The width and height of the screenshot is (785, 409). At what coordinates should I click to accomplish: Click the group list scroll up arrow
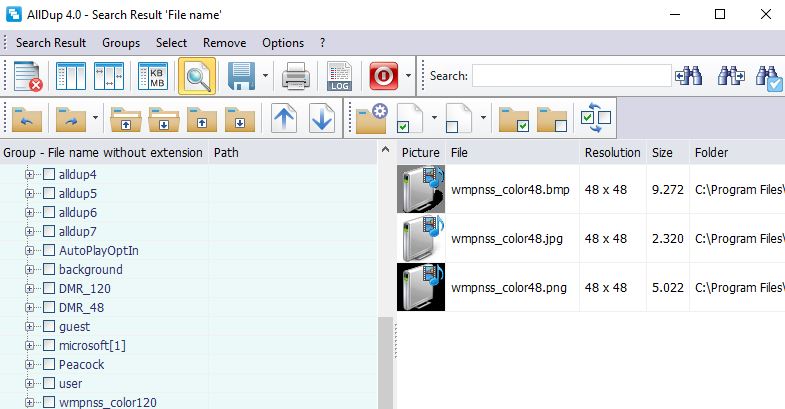[385, 149]
